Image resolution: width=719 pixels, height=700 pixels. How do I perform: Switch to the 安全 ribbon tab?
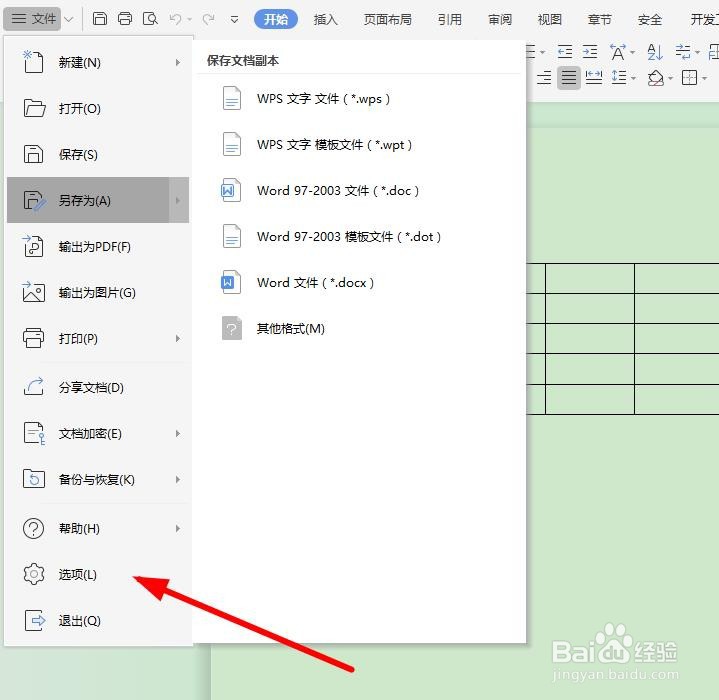coord(650,19)
